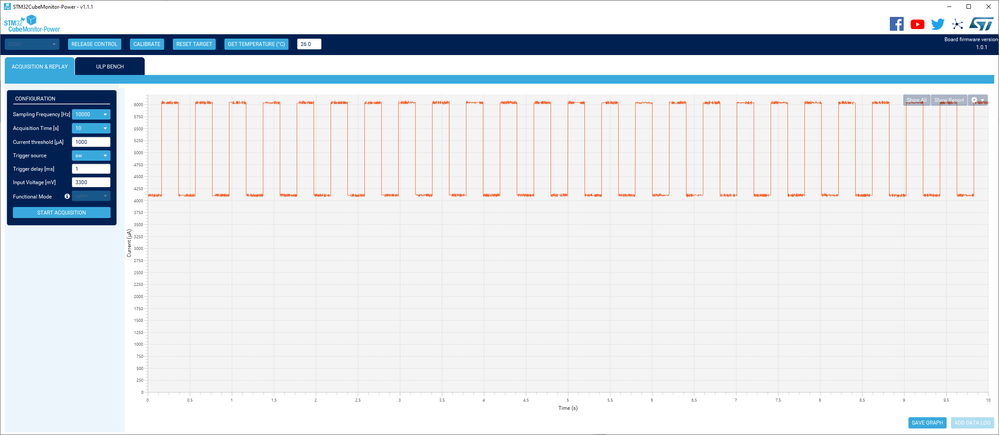Focus the Input Voltage input field

pos(91,182)
